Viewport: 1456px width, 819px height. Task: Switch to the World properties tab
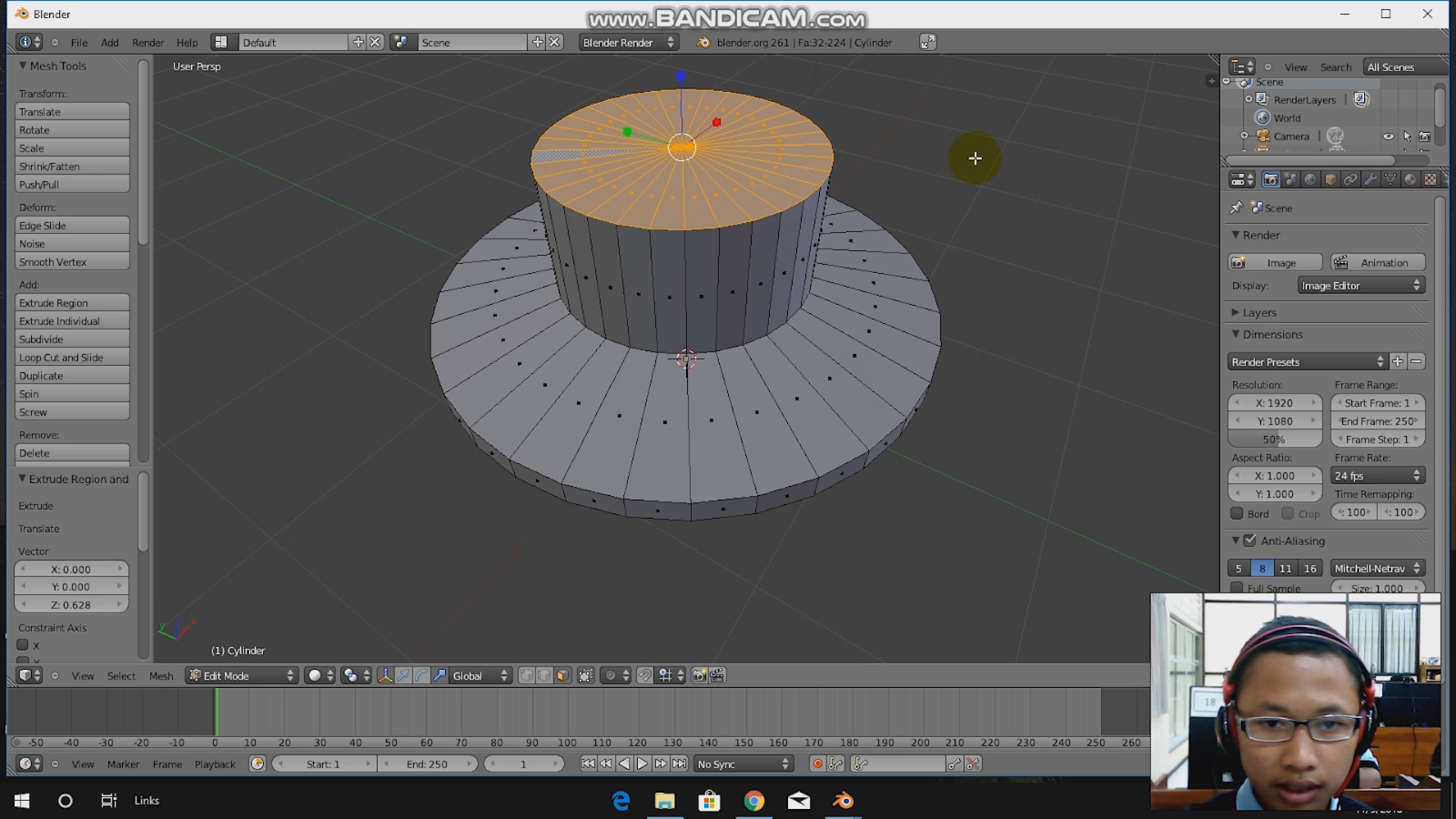[1309, 179]
